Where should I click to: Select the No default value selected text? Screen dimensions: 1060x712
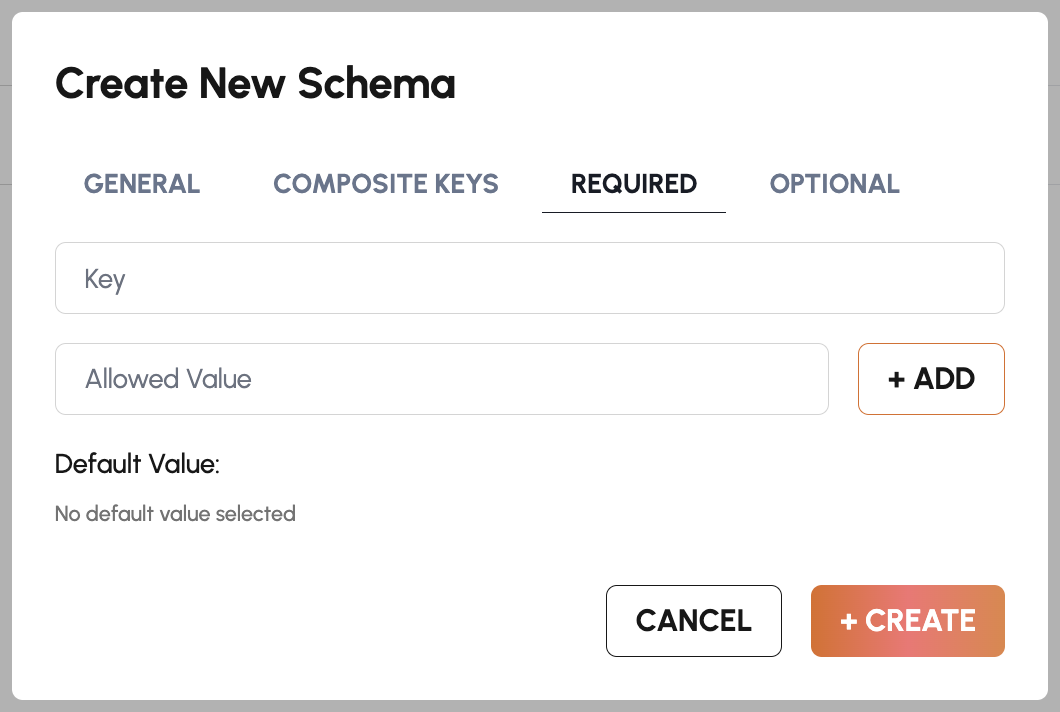coord(175,513)
